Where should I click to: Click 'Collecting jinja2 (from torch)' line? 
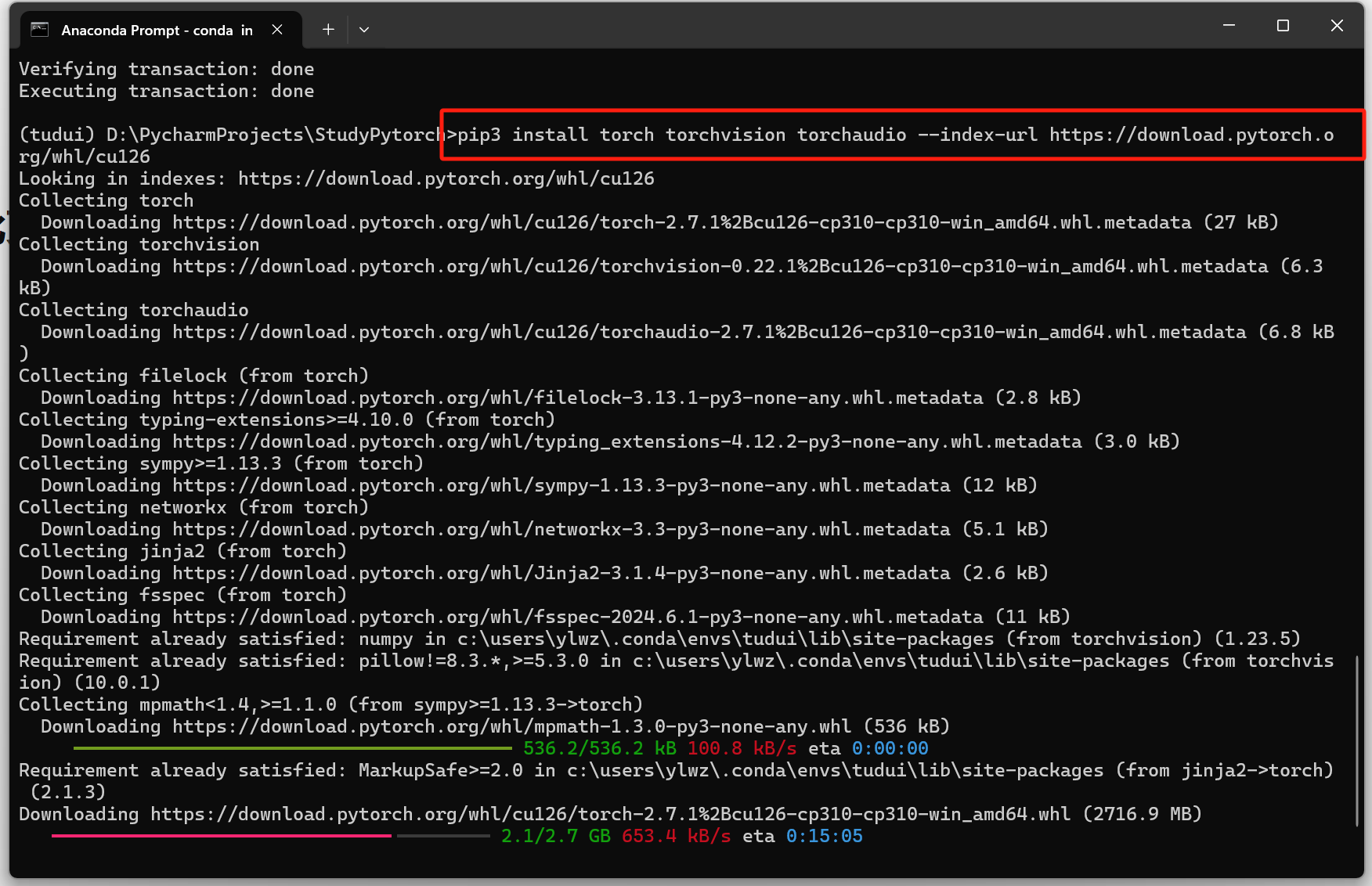[182, 551]
